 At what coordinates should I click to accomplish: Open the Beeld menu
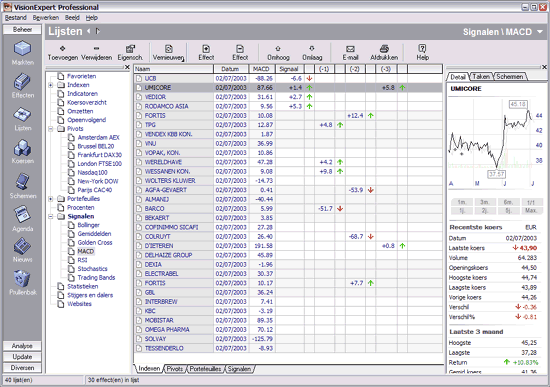72,18
